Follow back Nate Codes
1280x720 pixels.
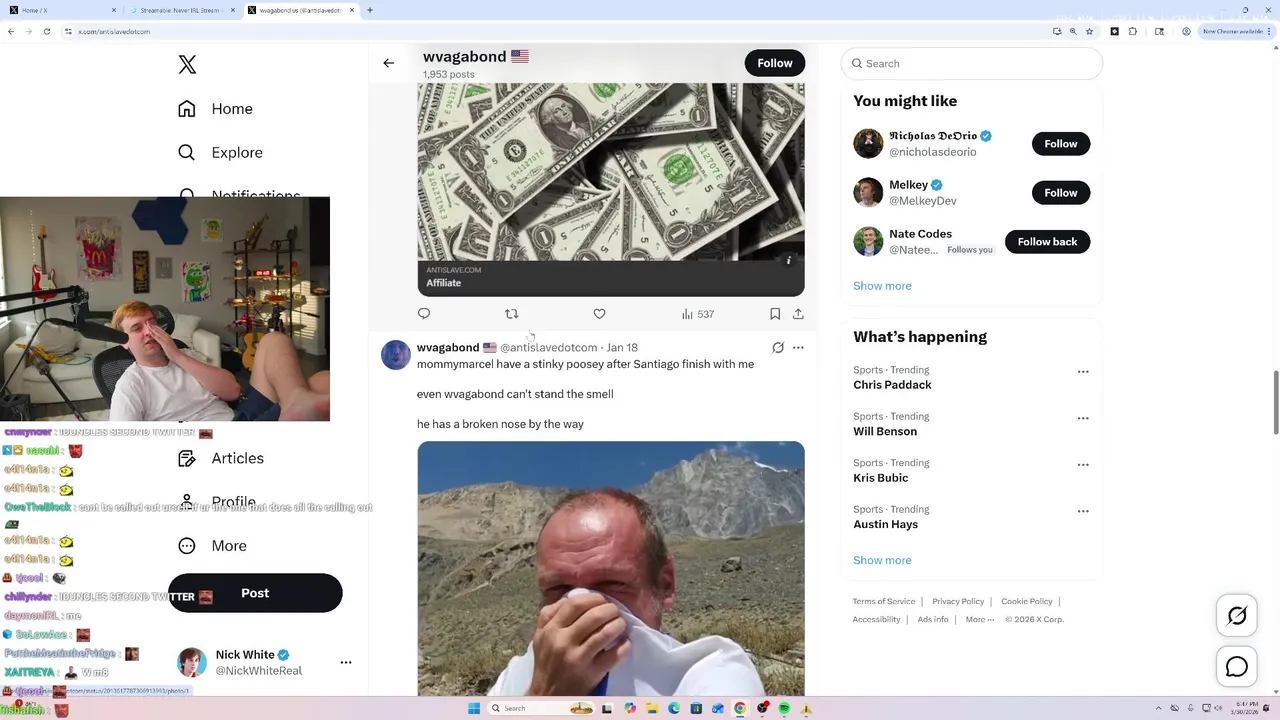click(x=1047, y=242)
